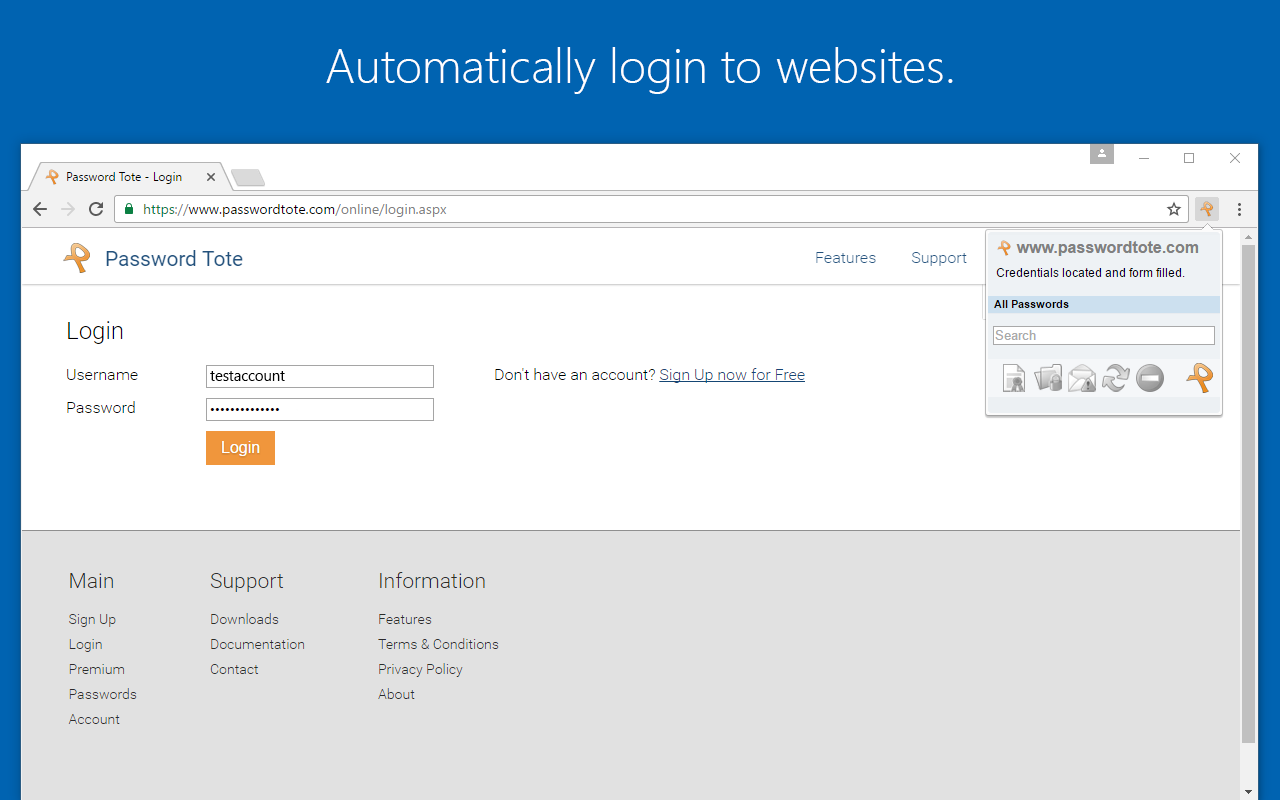The height and width of the screenshot is (800, 1280).
Task: Click the sync arrows icon in popup
Action: click(x=1116, y=378)
